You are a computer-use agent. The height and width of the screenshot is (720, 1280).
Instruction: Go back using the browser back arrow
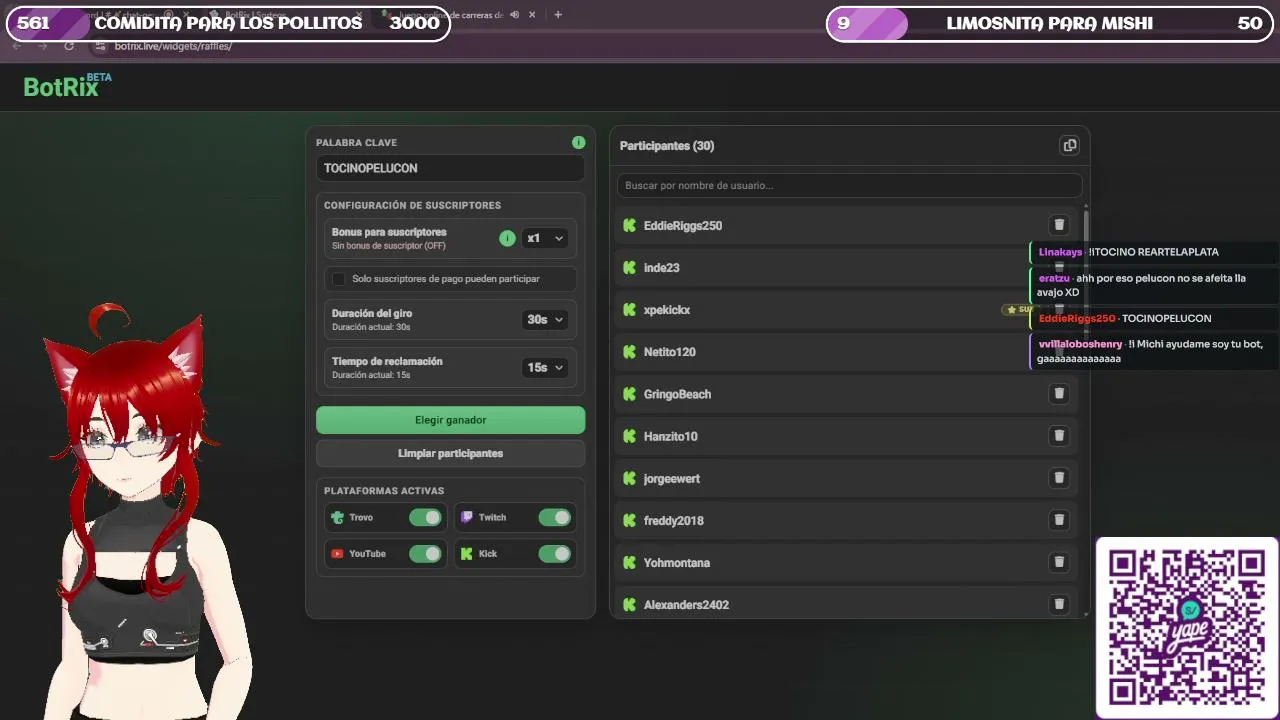click(x=17, y=46)
